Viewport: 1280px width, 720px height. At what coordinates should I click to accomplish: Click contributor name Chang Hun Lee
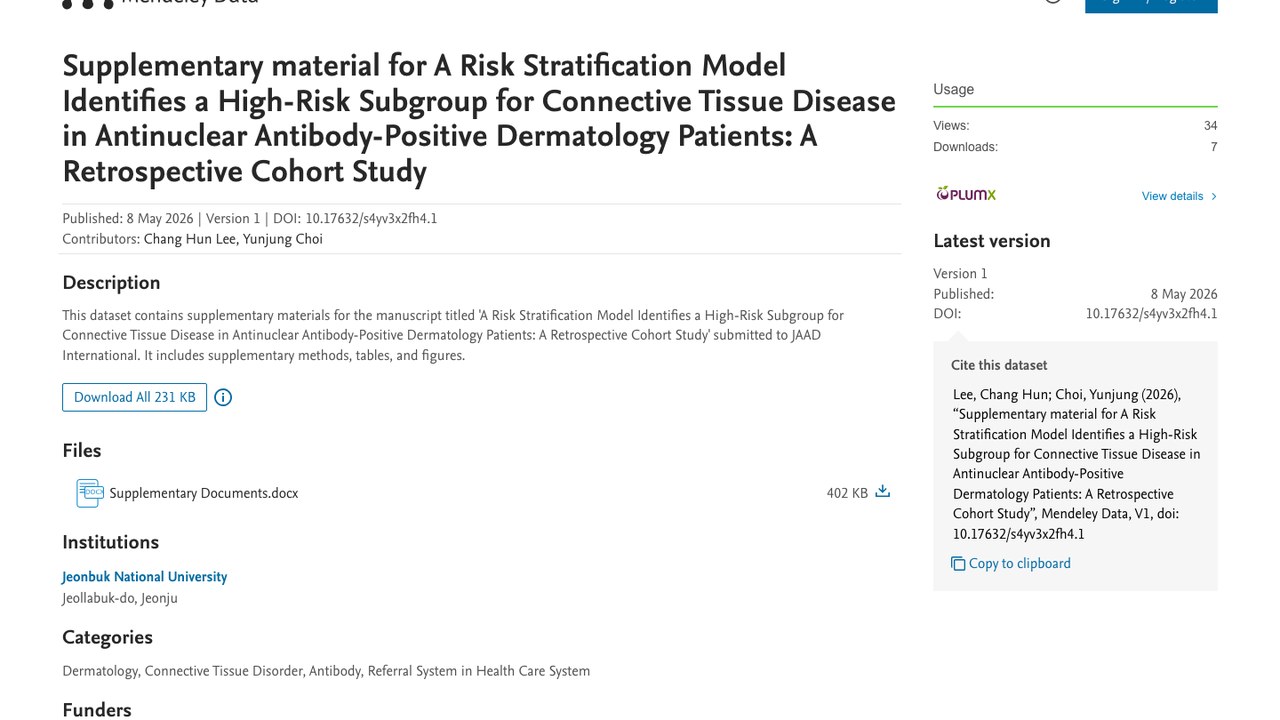pos(190,239)
